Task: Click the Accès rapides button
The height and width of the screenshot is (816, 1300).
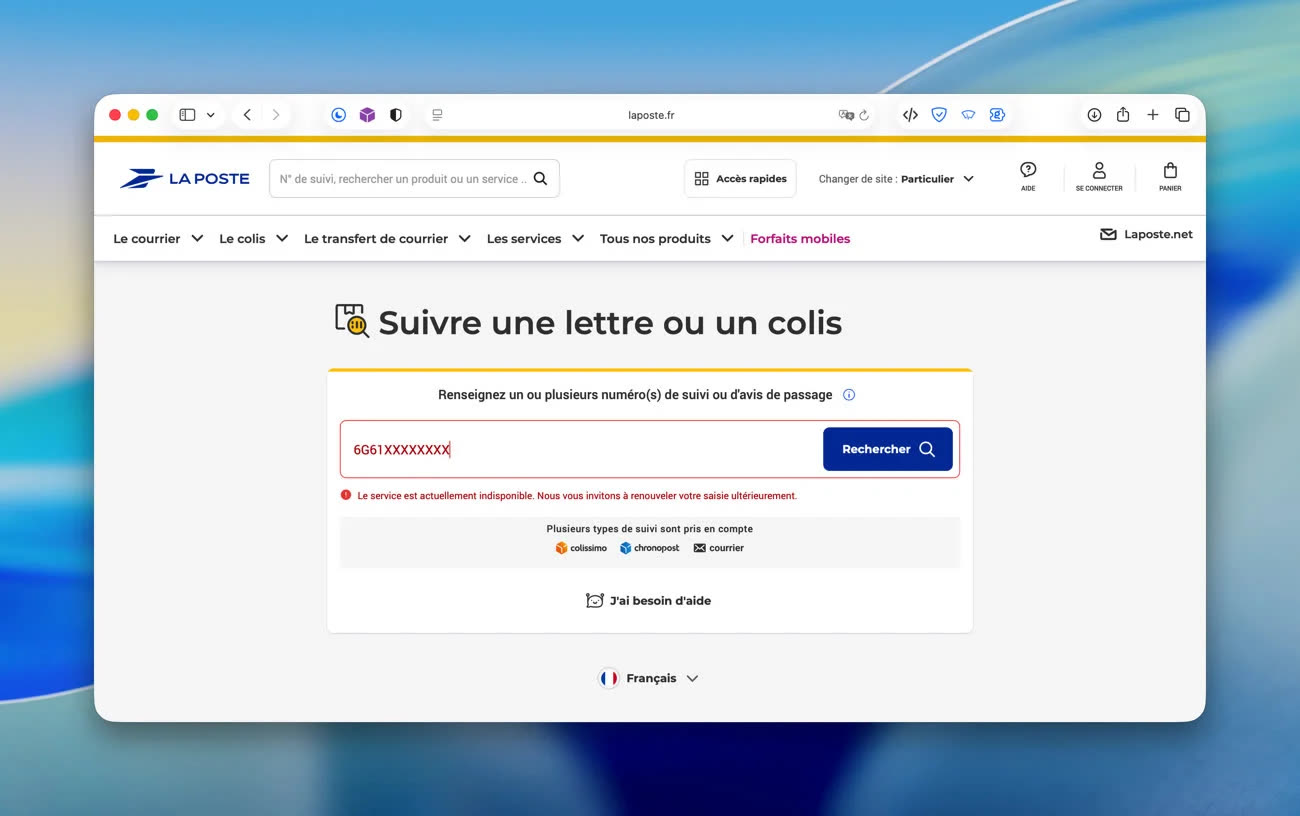Action: pos(740,179)
